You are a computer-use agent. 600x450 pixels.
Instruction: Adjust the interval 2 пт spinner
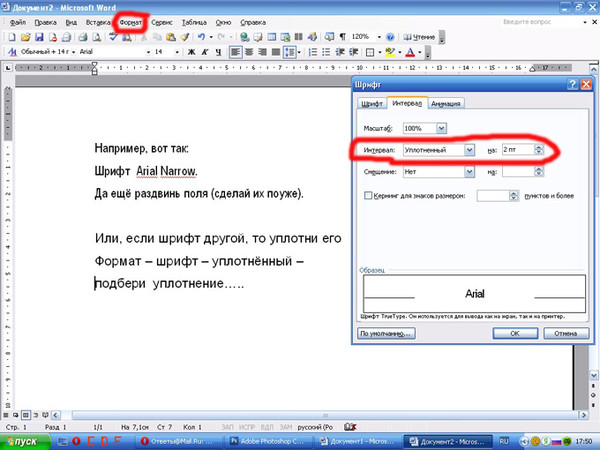538,150
